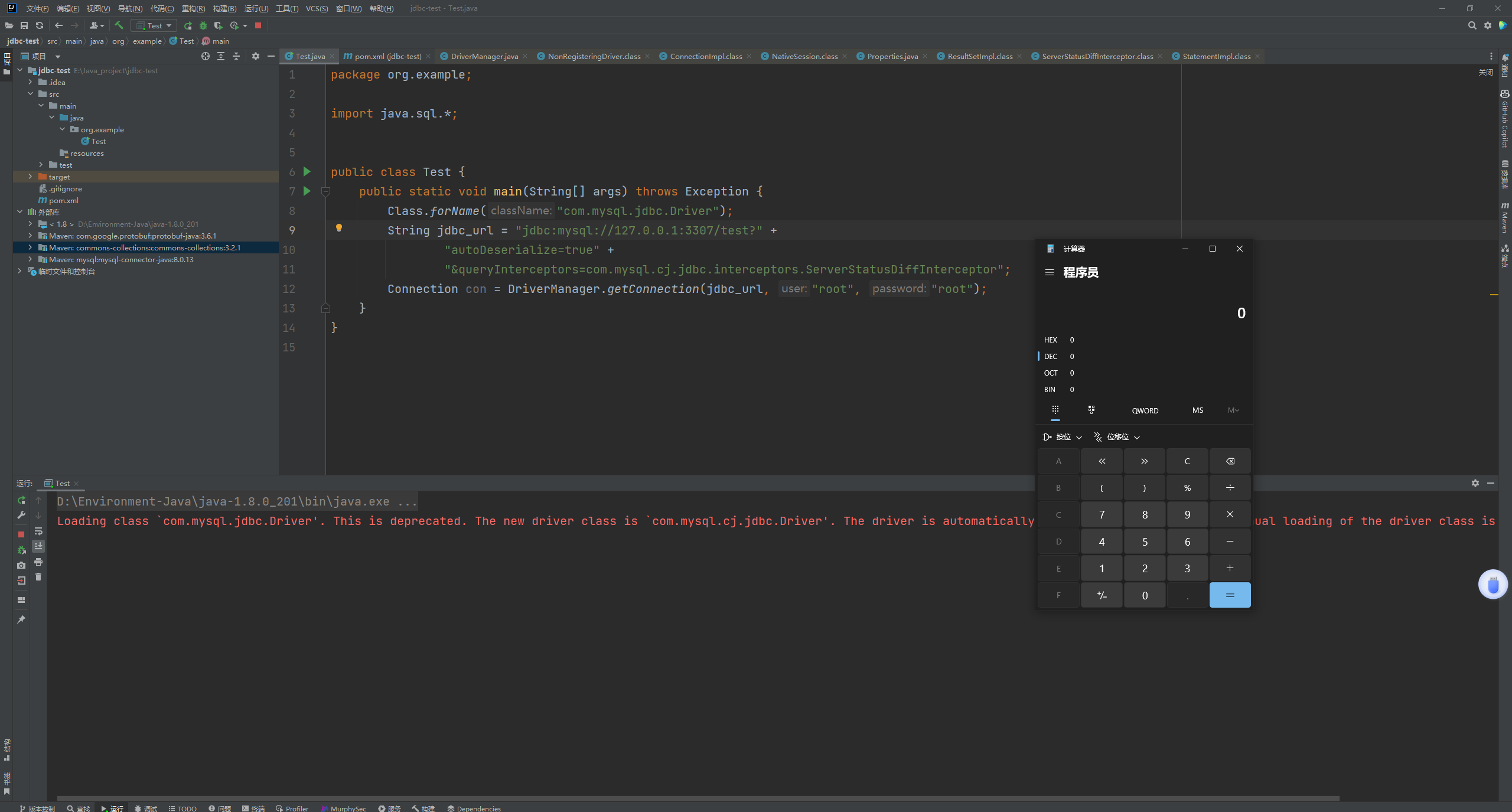Switch to the DriverManager.java tab

pos(484,57)
